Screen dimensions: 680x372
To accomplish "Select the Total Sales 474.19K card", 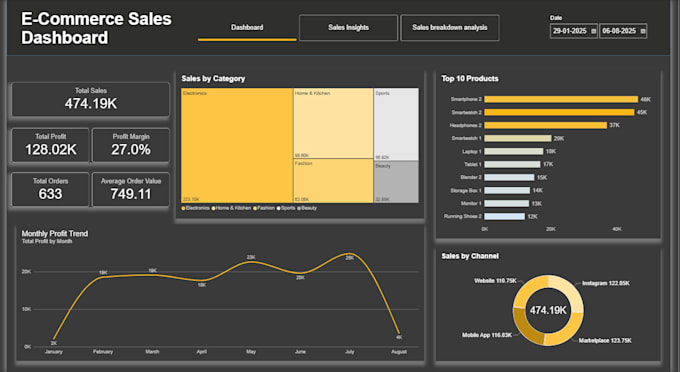I will click(x=91, y=99).
